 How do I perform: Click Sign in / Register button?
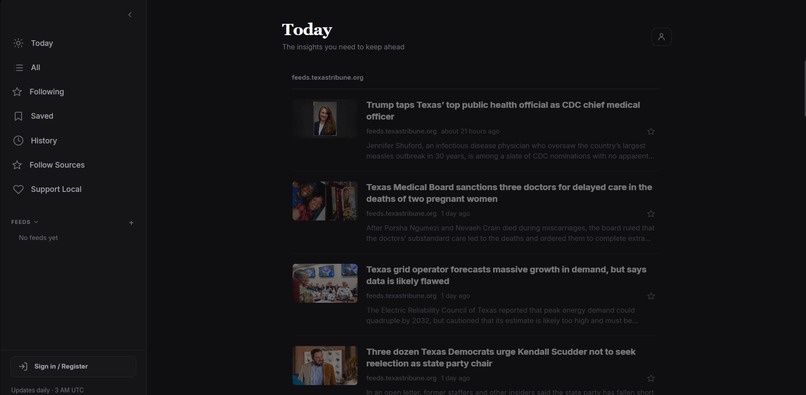coord(74,366)
